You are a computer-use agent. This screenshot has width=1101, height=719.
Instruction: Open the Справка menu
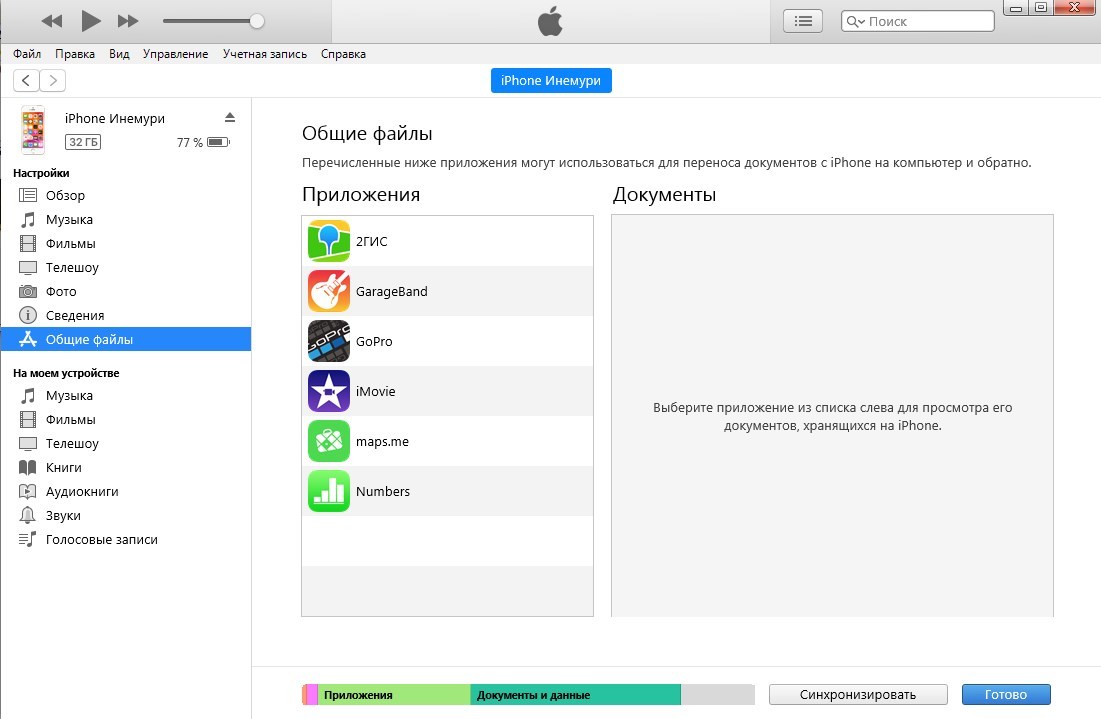(343, 54)
